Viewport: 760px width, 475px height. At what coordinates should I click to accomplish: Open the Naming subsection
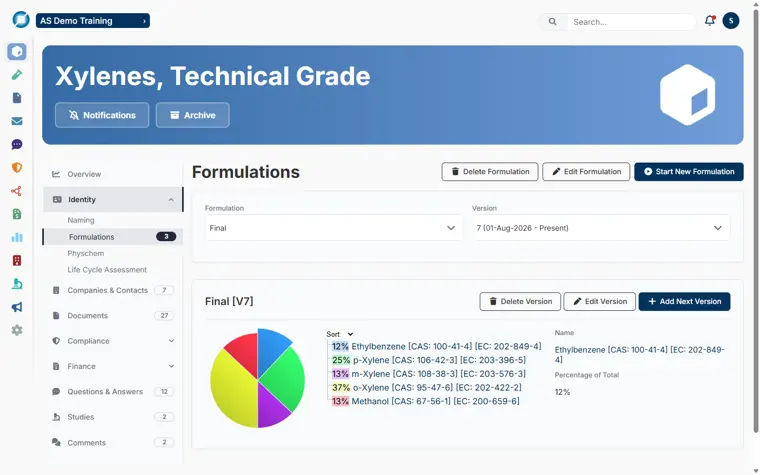point(81,220)
